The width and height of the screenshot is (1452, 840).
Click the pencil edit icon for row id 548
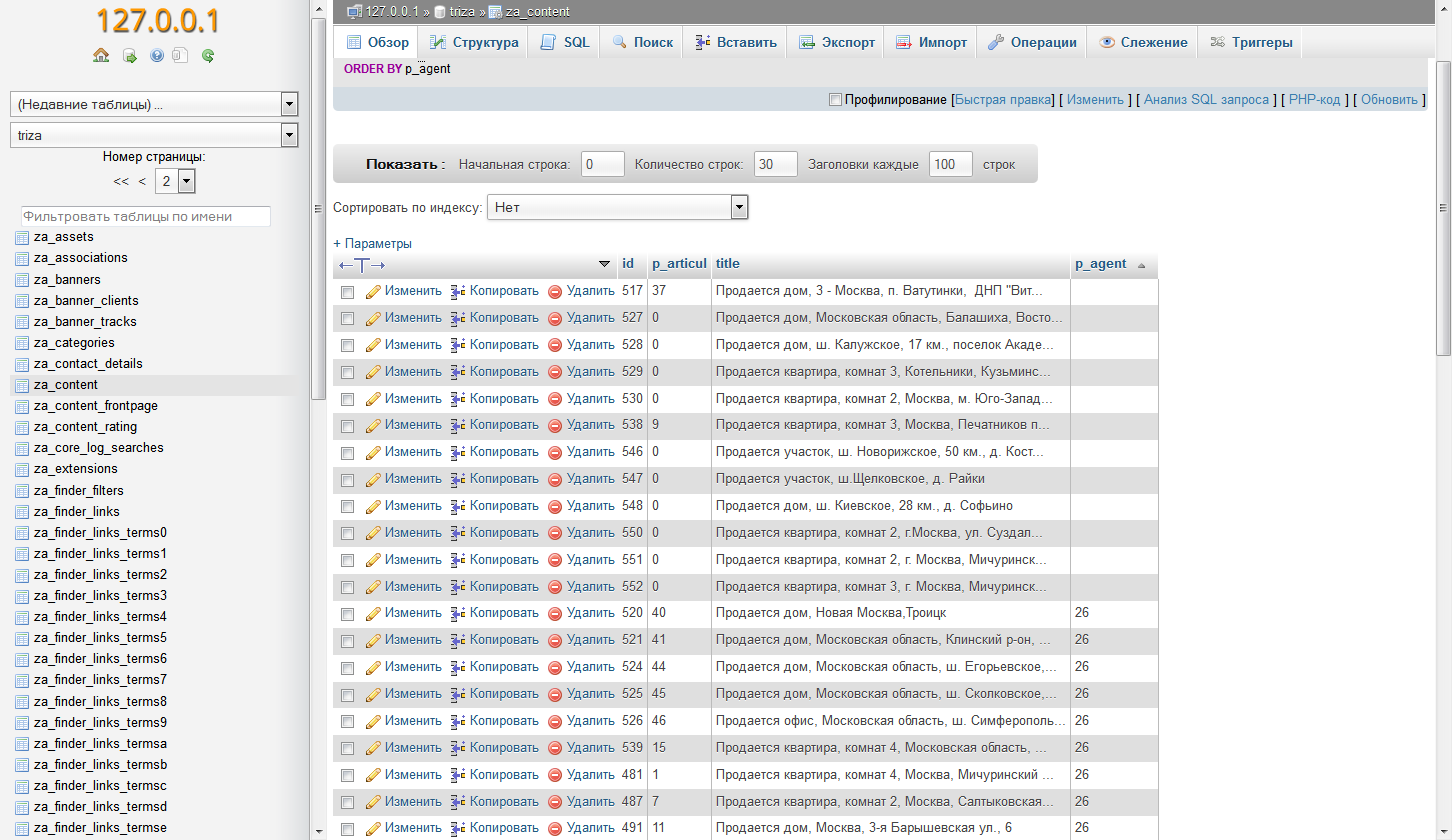coord(373,506)
